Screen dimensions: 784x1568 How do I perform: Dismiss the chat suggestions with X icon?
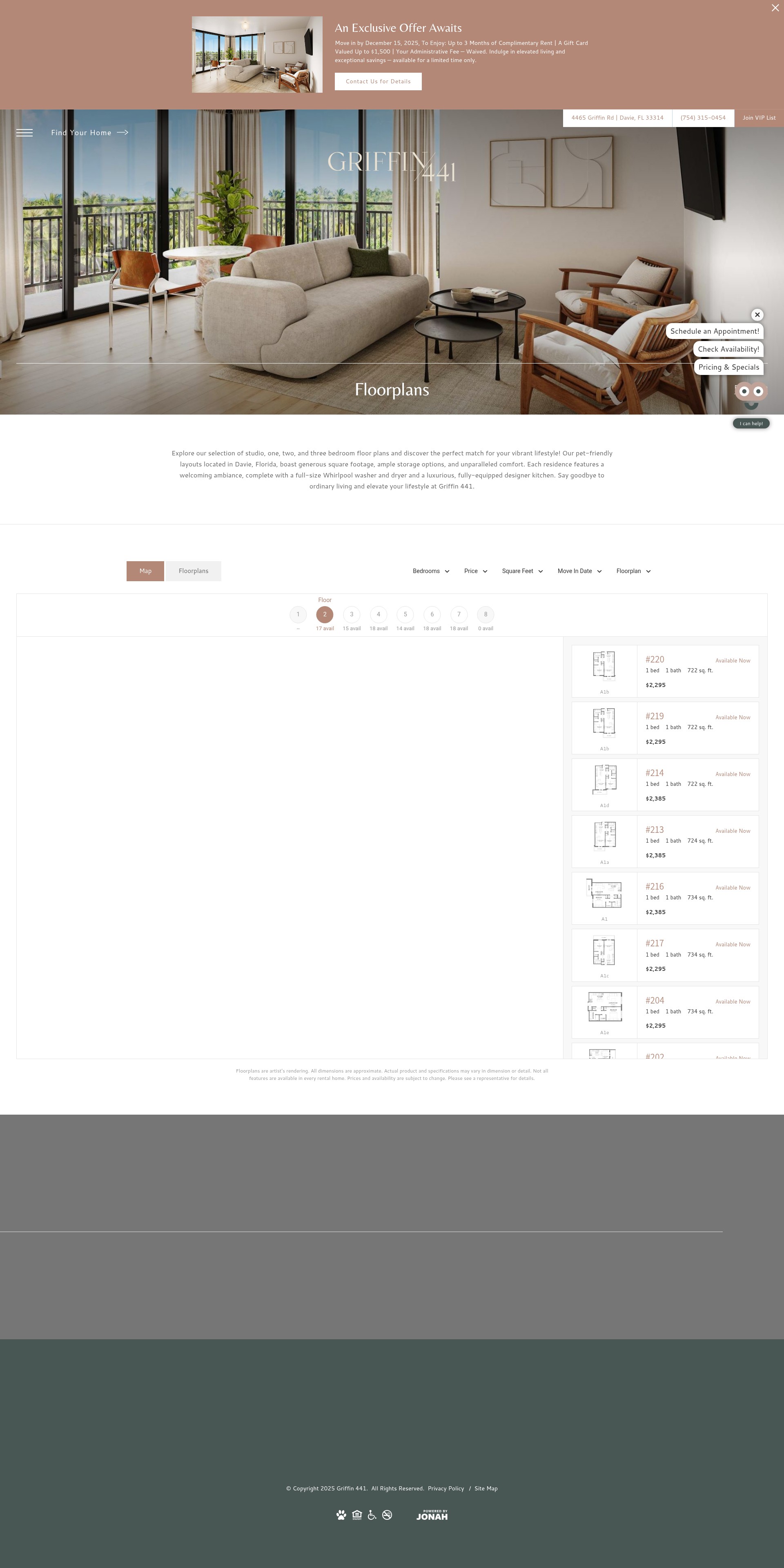click(x=757, y=314)
